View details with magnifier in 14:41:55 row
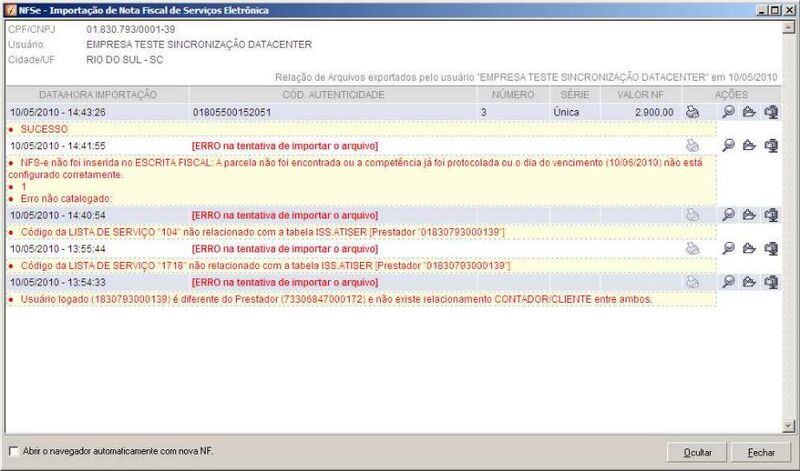 point(729,146)
